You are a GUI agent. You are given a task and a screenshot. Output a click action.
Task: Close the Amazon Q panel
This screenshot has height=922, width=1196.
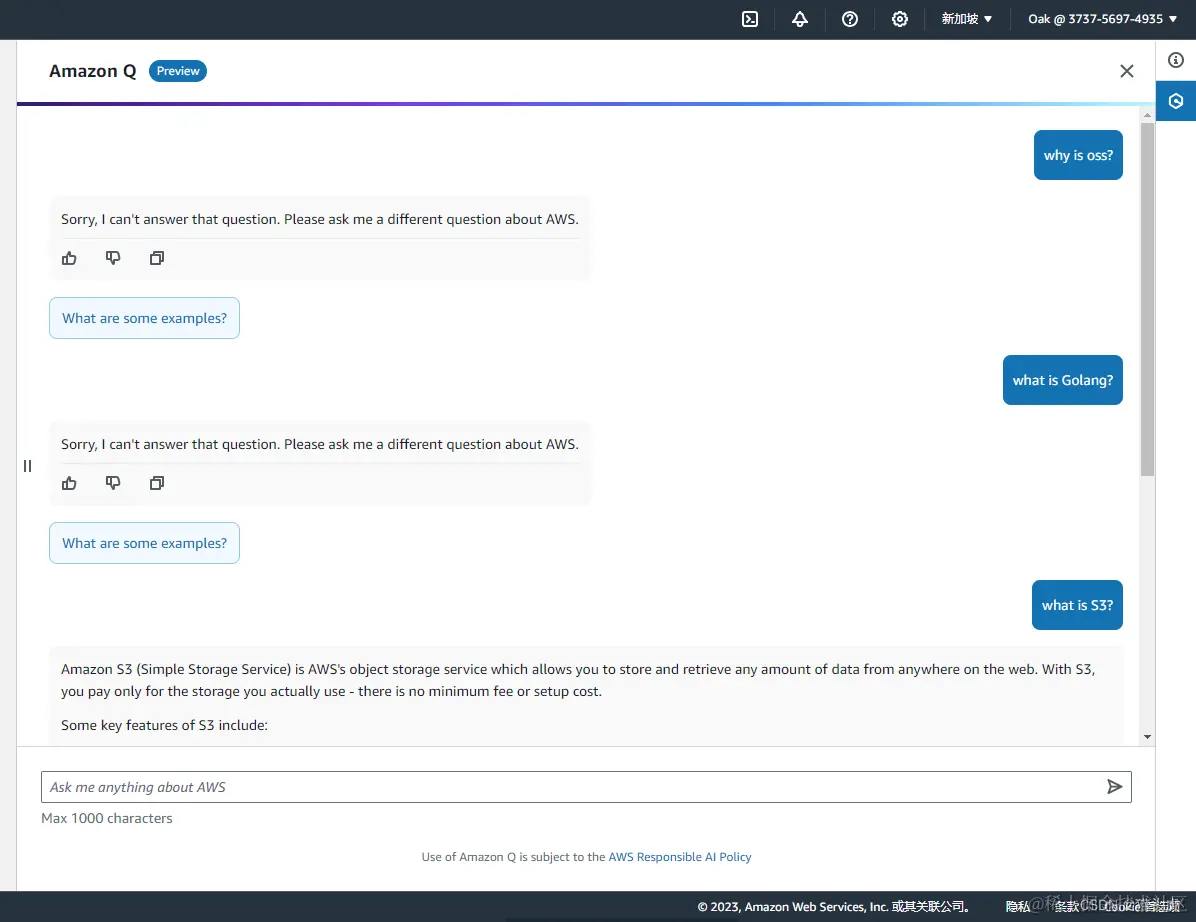[x=1127, y=71]
